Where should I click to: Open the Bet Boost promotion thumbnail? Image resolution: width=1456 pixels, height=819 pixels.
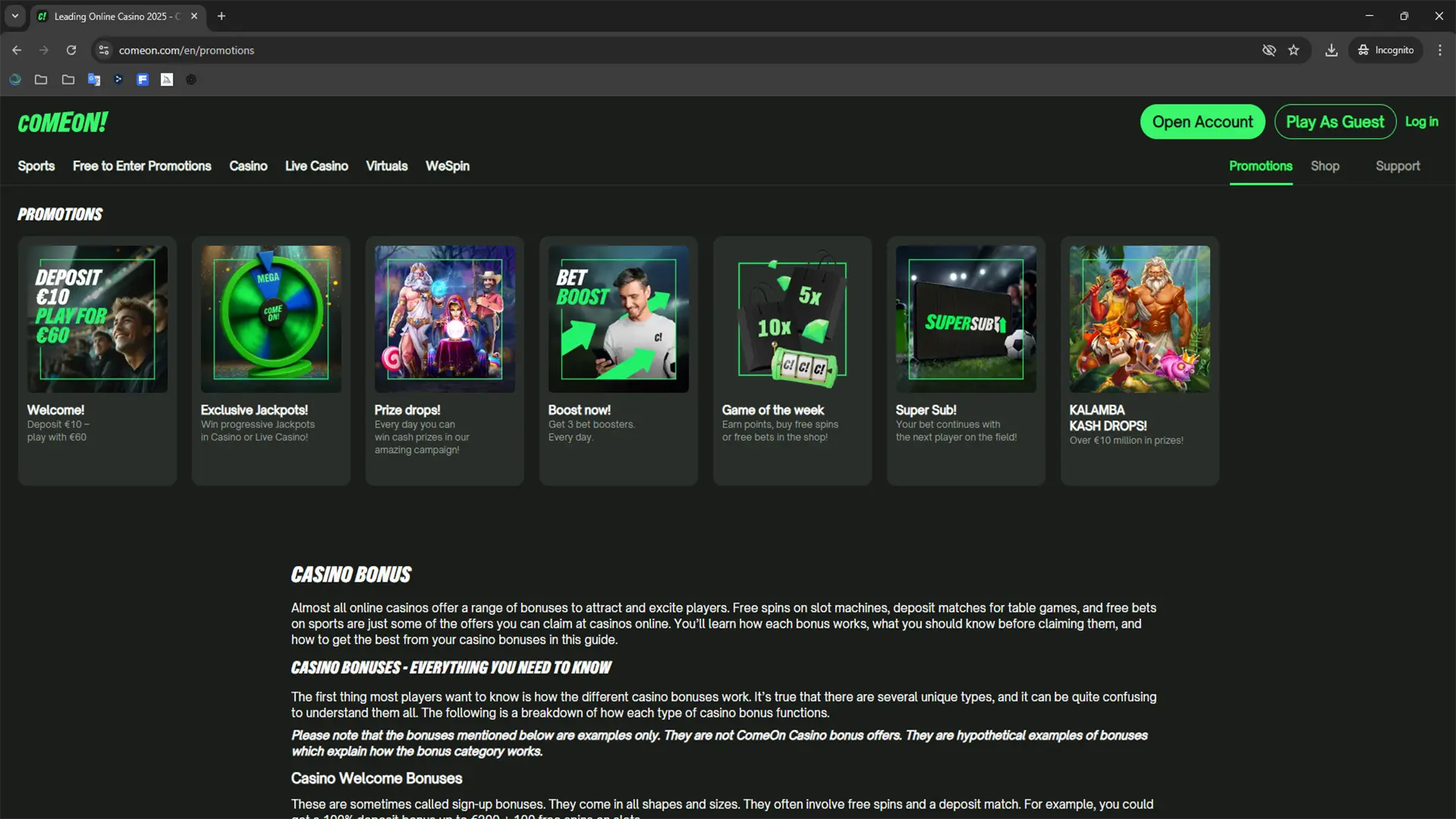[618, 318]
